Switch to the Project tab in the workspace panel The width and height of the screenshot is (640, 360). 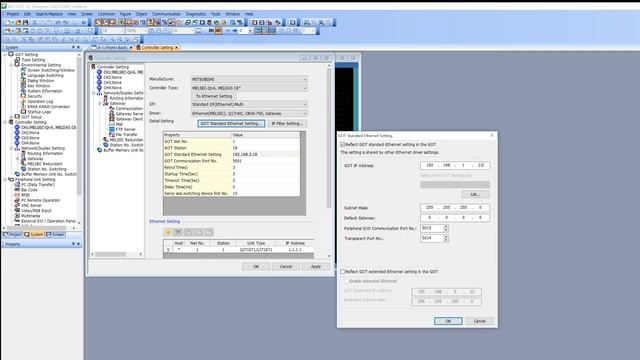coord(12,235)
